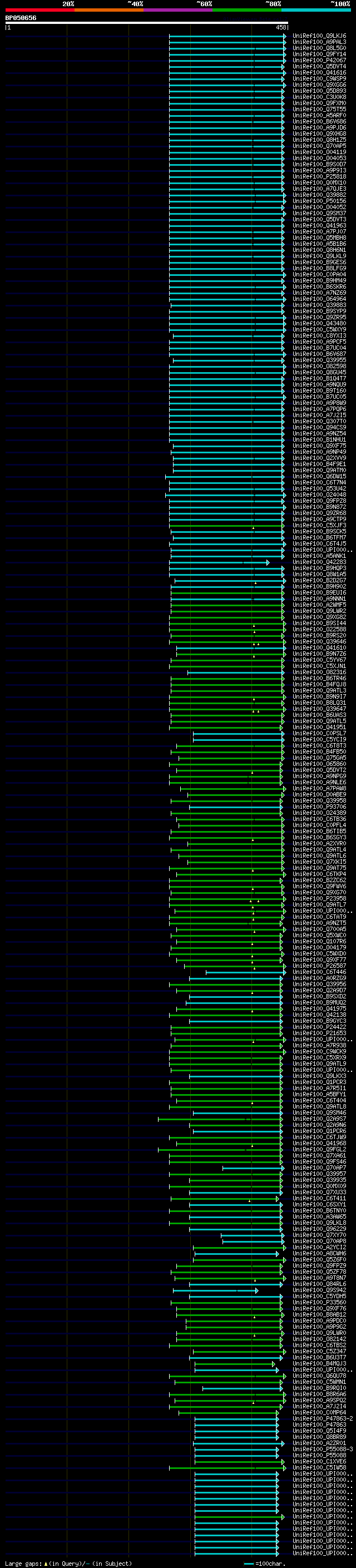Open hit UniRef100_Q9LKJ6

[x=319, y=36]
